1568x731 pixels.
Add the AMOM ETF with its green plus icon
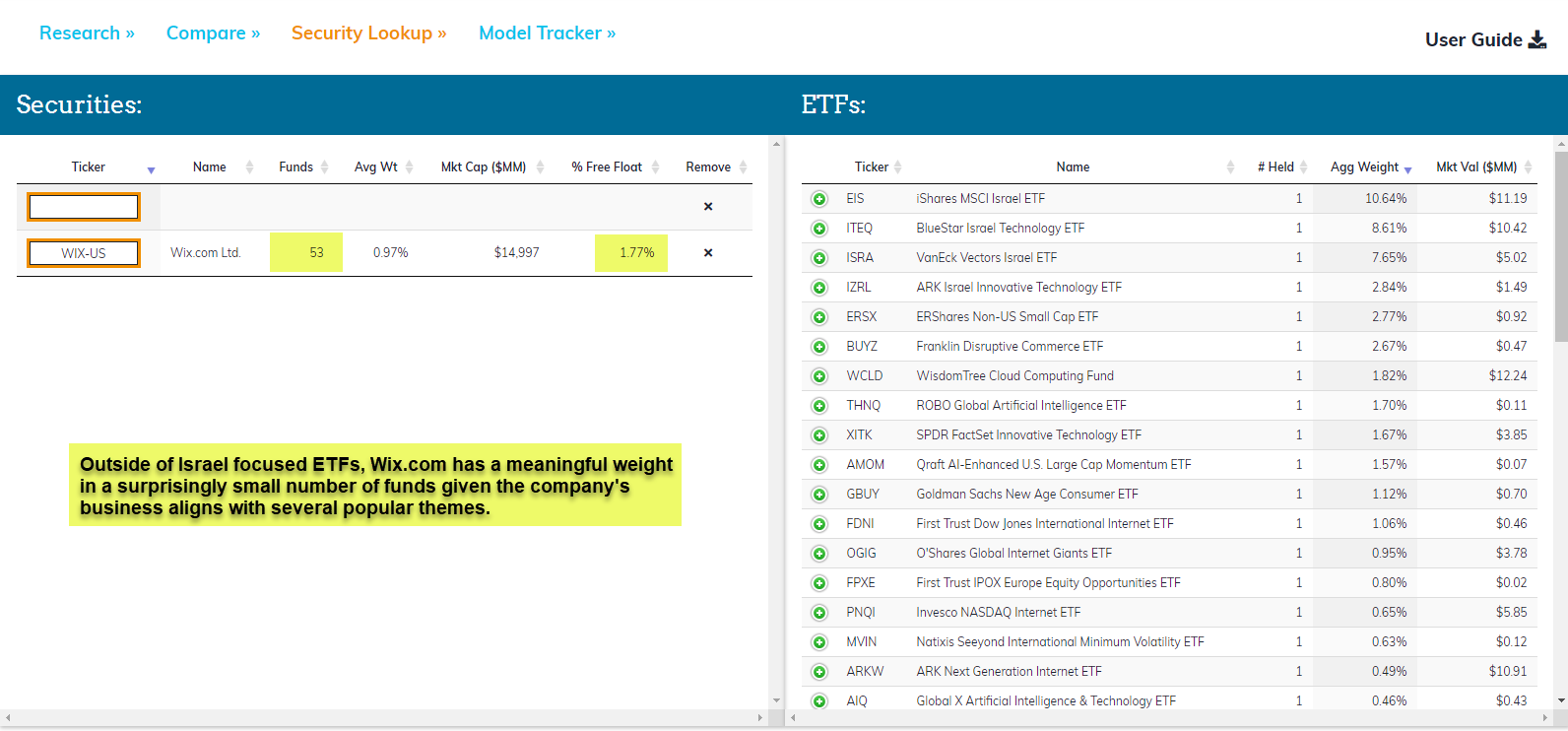(x=819, y=465)
